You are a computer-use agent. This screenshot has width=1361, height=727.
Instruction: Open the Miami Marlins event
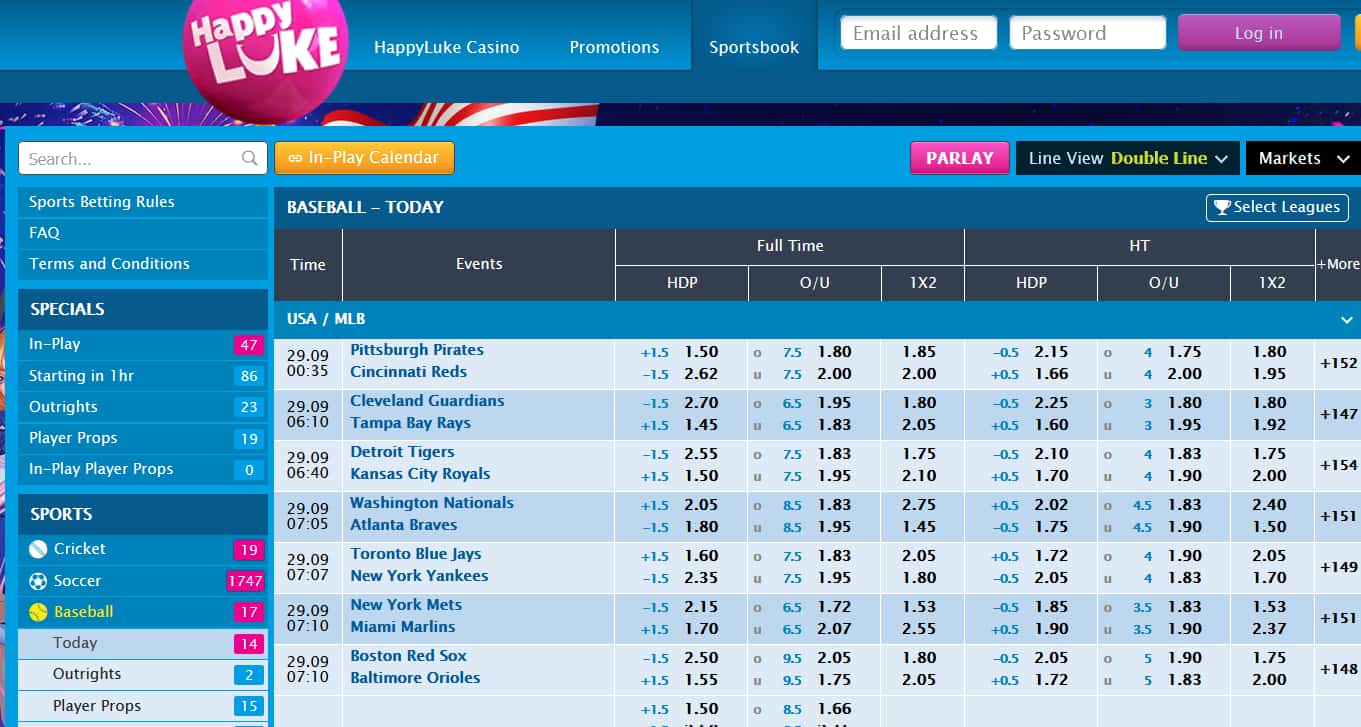coord(402,627)
